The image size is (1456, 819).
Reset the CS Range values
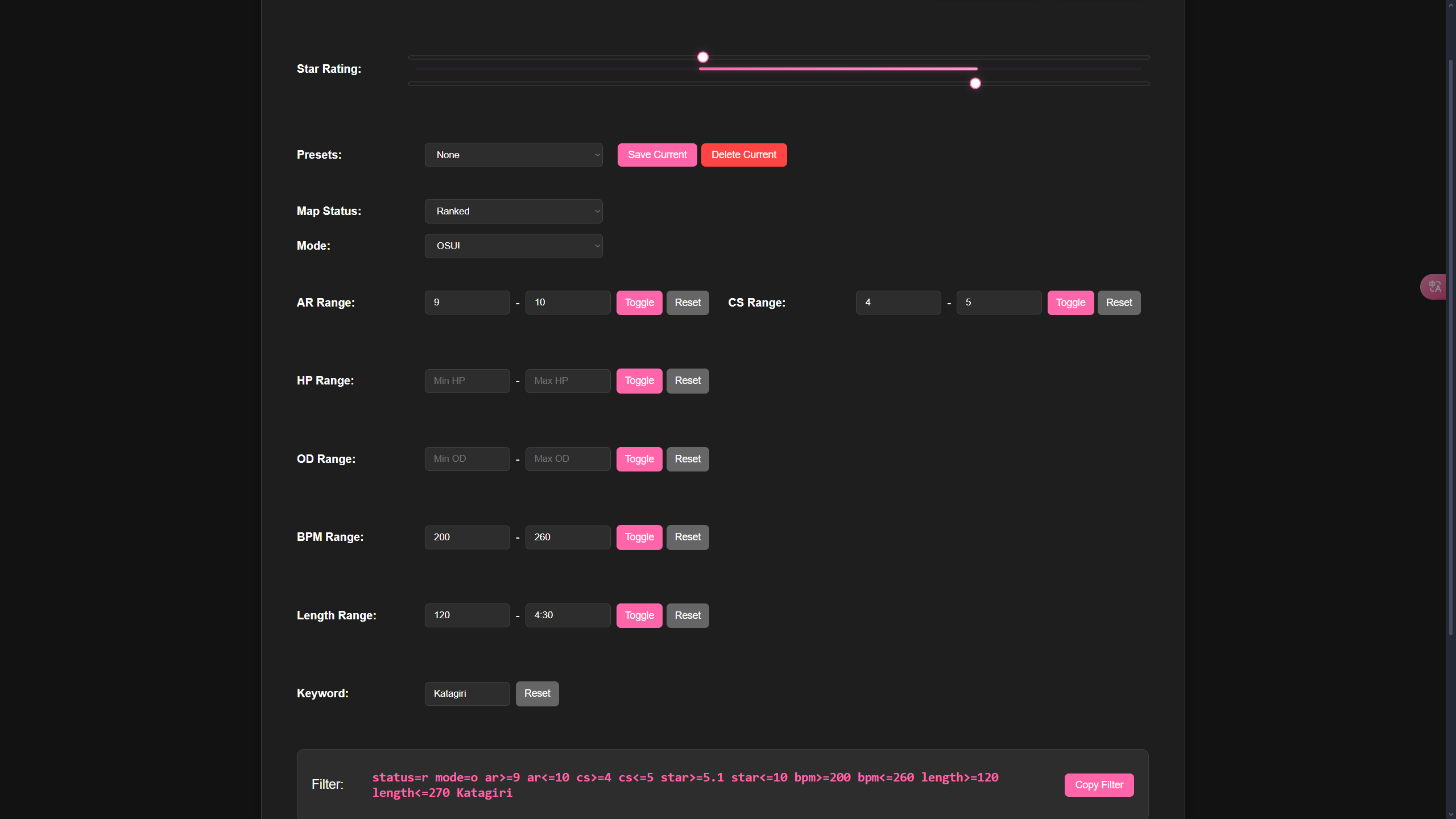pos(1119,303)
